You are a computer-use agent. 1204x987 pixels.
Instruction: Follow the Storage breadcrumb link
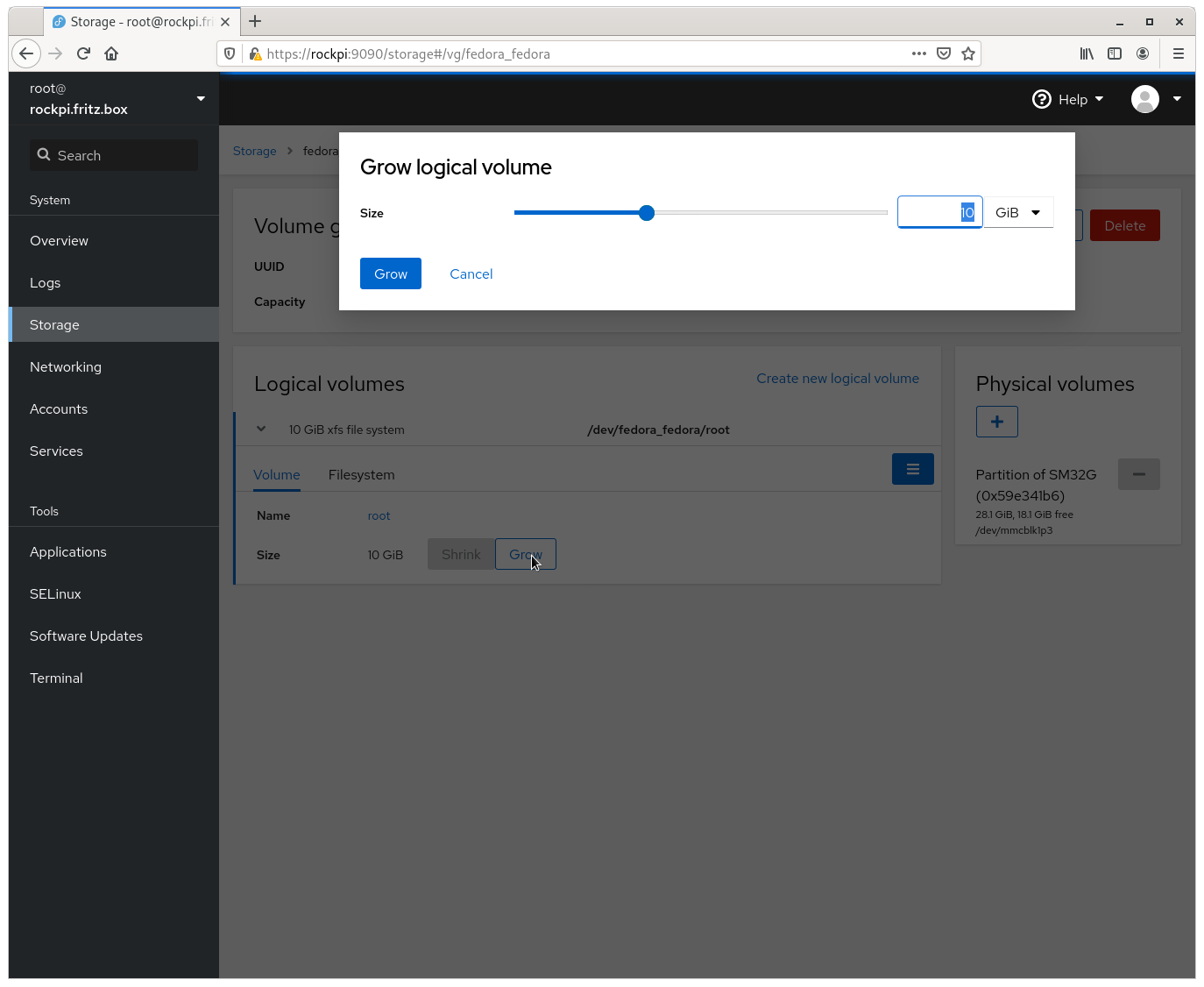[x=255, y=151]
